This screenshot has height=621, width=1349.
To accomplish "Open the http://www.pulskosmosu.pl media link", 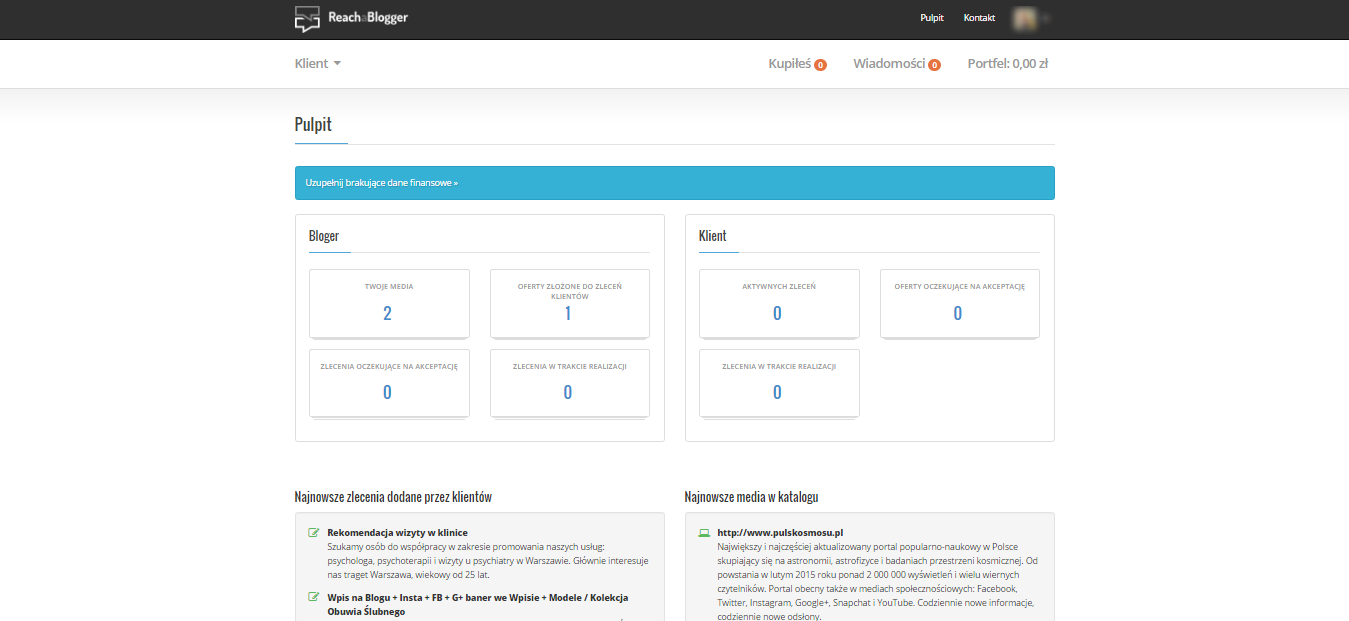I will (780, 533).
